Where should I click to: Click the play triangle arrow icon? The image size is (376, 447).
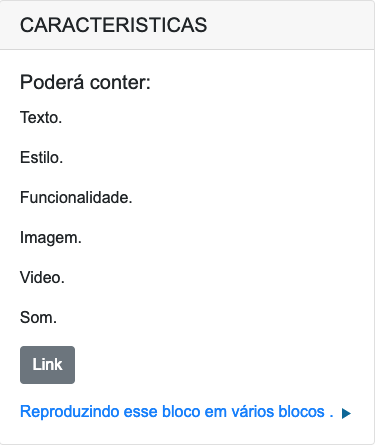click(x=346, y=413)
